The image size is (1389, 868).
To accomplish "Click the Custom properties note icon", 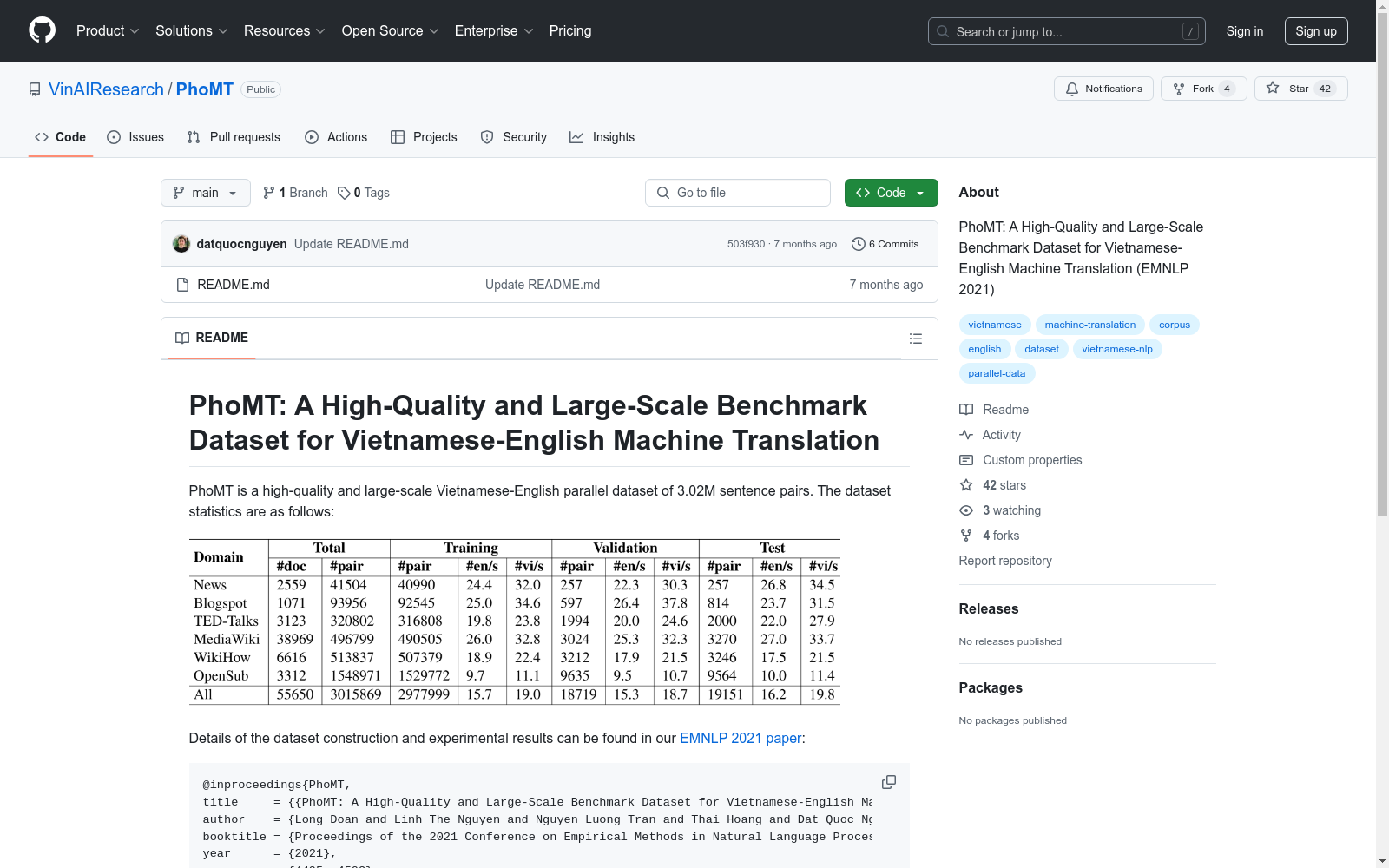I will [x=966, y=460].
